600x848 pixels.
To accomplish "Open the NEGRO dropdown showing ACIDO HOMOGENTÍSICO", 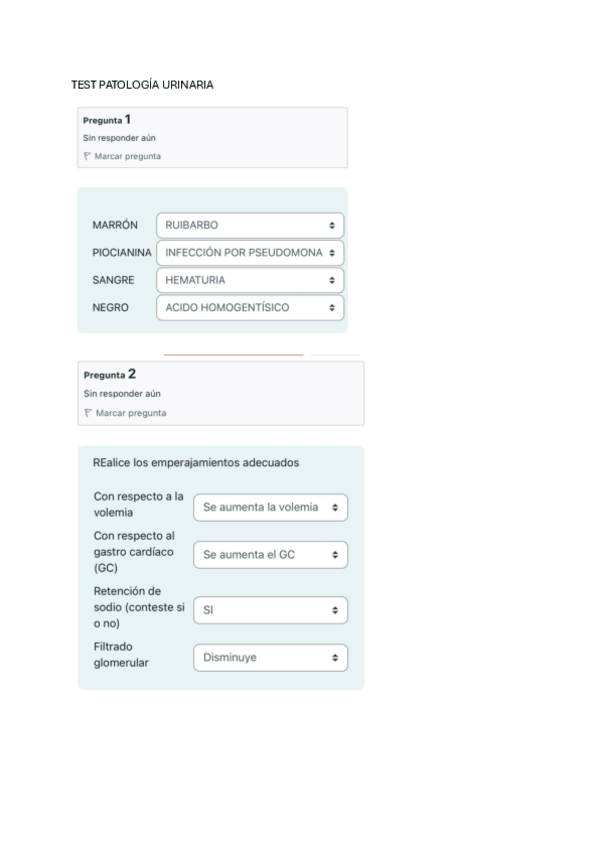I will click(250, 308).
